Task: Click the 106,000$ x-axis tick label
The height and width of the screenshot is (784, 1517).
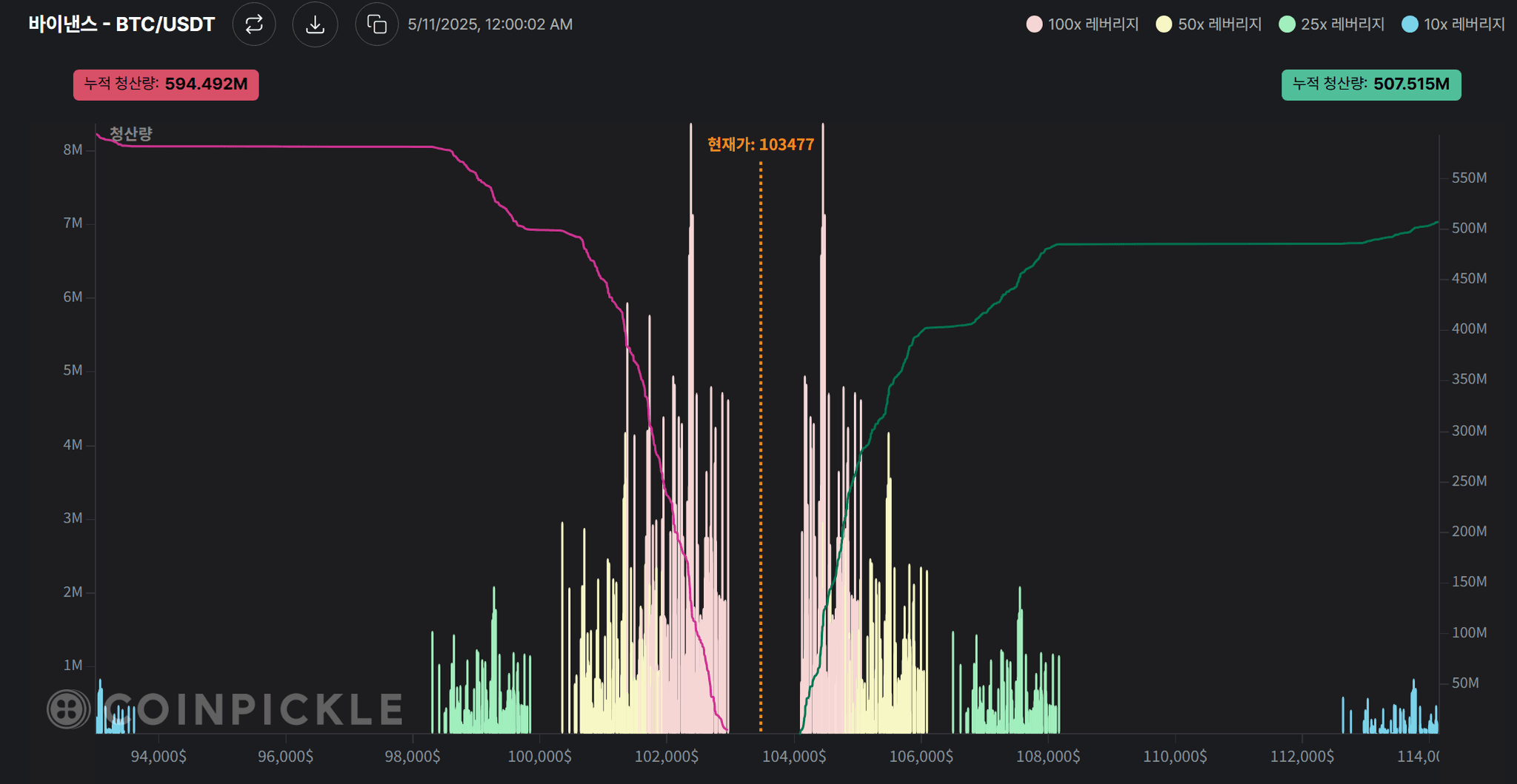Action: (x=921, y=756)
